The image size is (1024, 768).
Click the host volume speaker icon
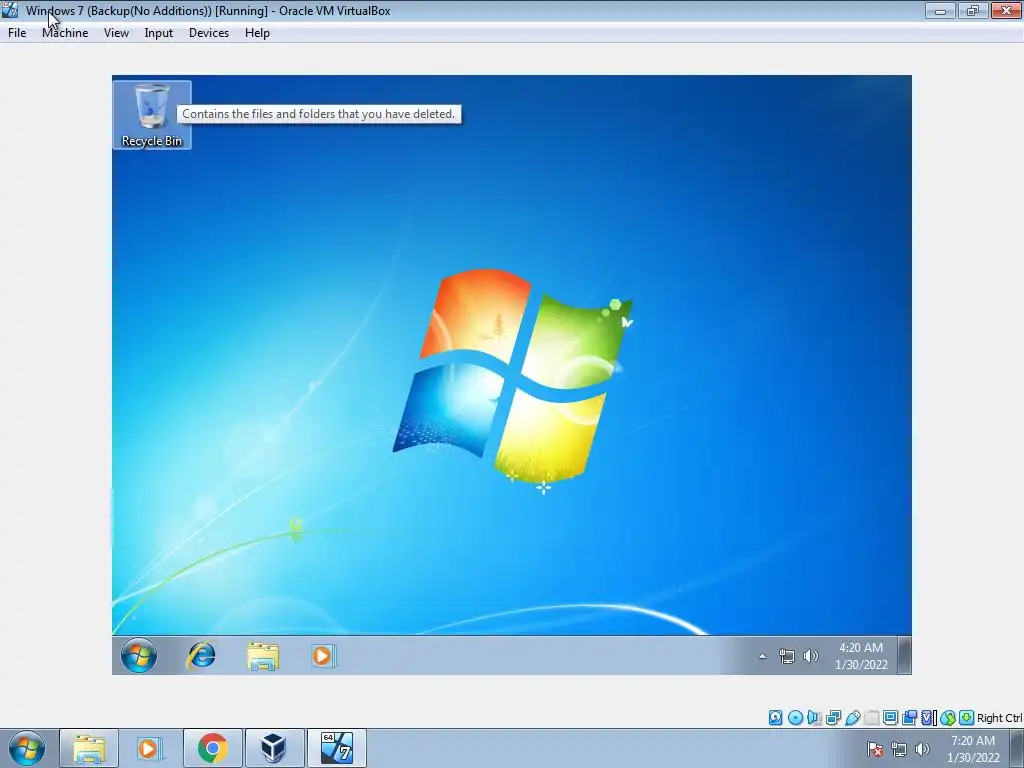[x=922, y=749]
